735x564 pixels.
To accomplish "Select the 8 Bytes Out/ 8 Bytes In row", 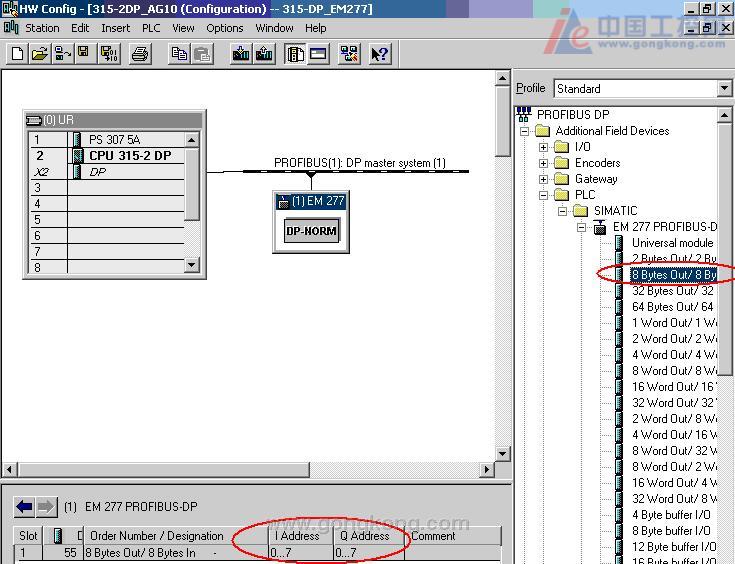I will [x=258, y=553].
